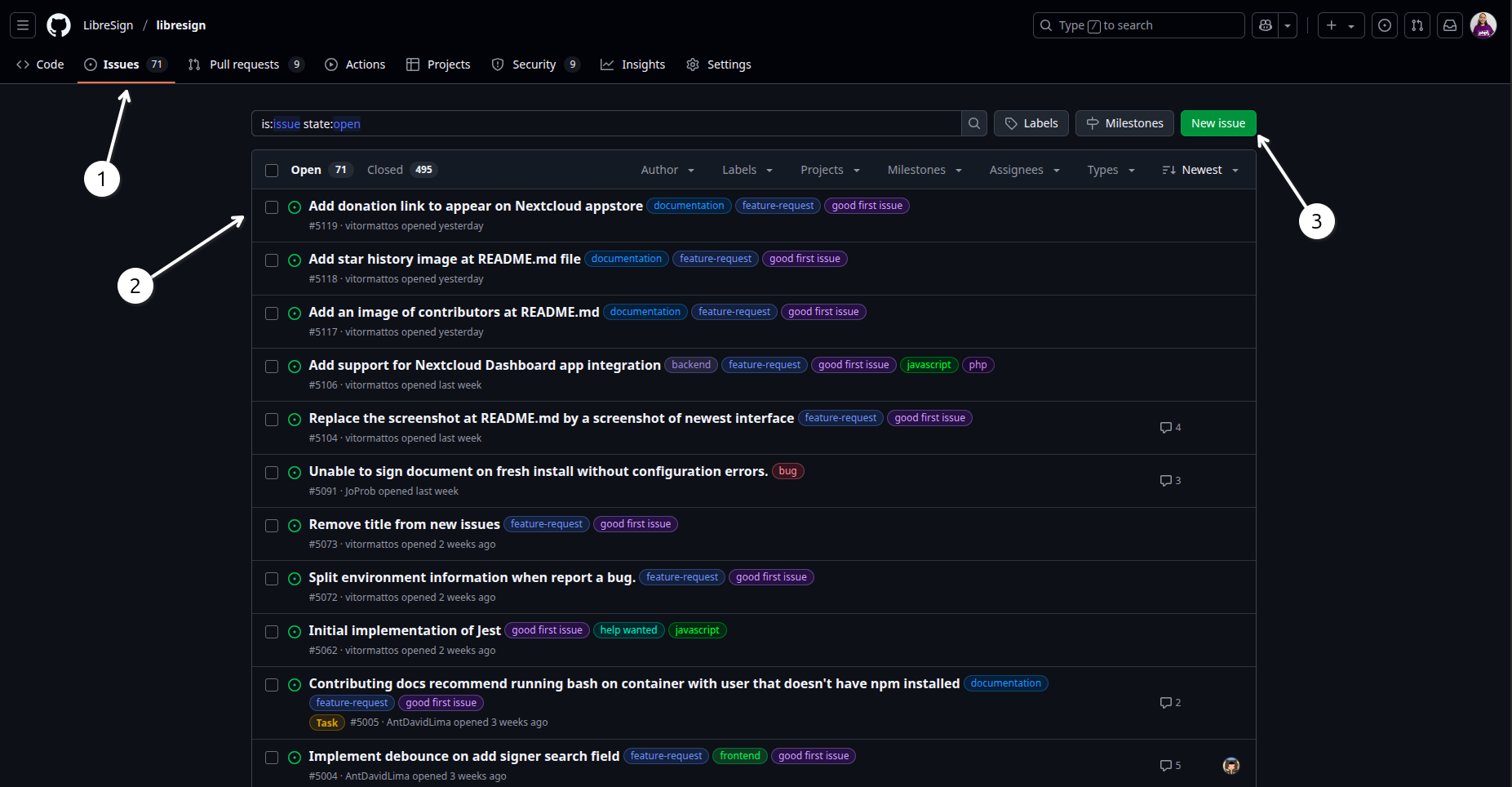Image resolution: width=1512 pixels, height=787 pixels.
Task: Switch to the Code tab
Action: pos(40,64)
